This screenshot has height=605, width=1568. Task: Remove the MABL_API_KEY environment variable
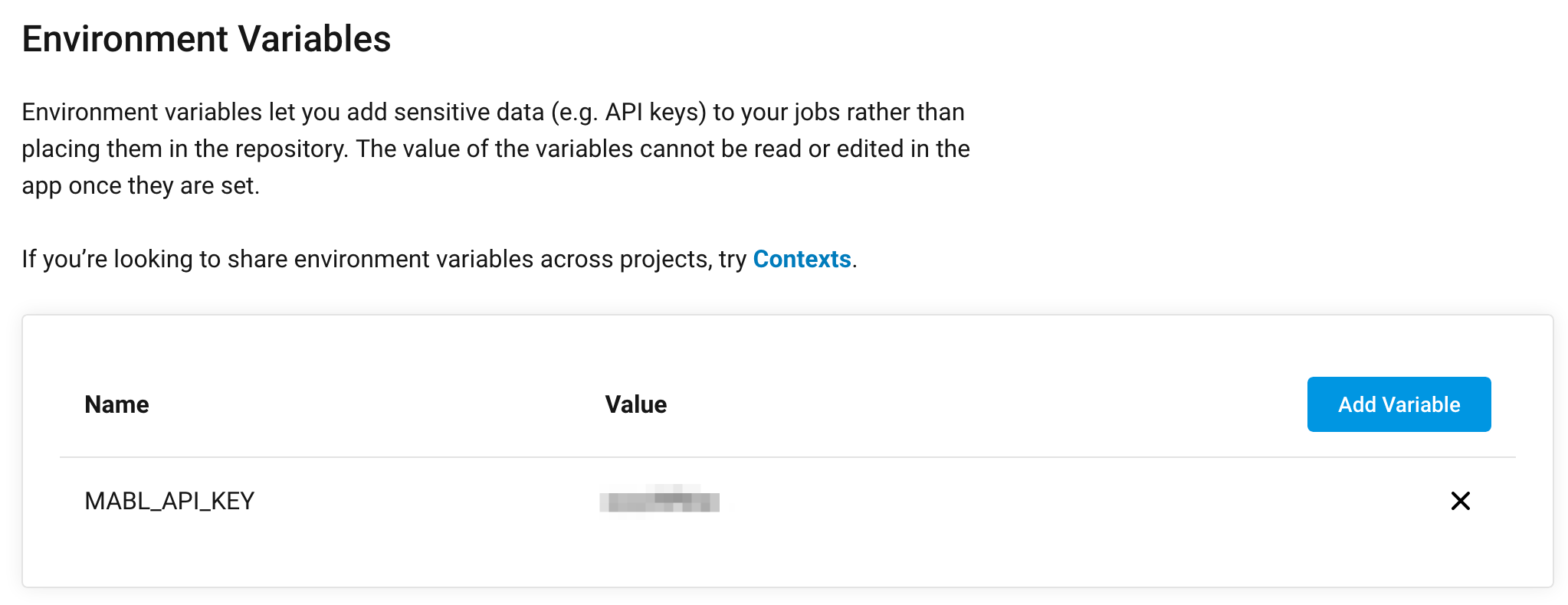tap(1461, 502)
